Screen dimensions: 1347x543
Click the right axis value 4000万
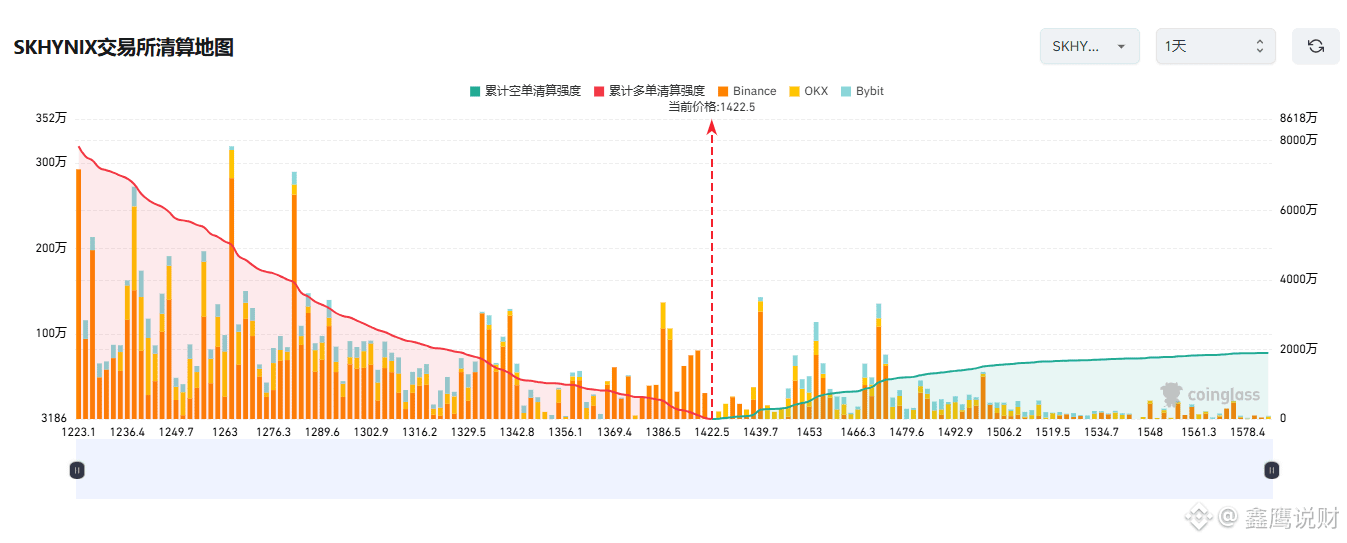1299,279
